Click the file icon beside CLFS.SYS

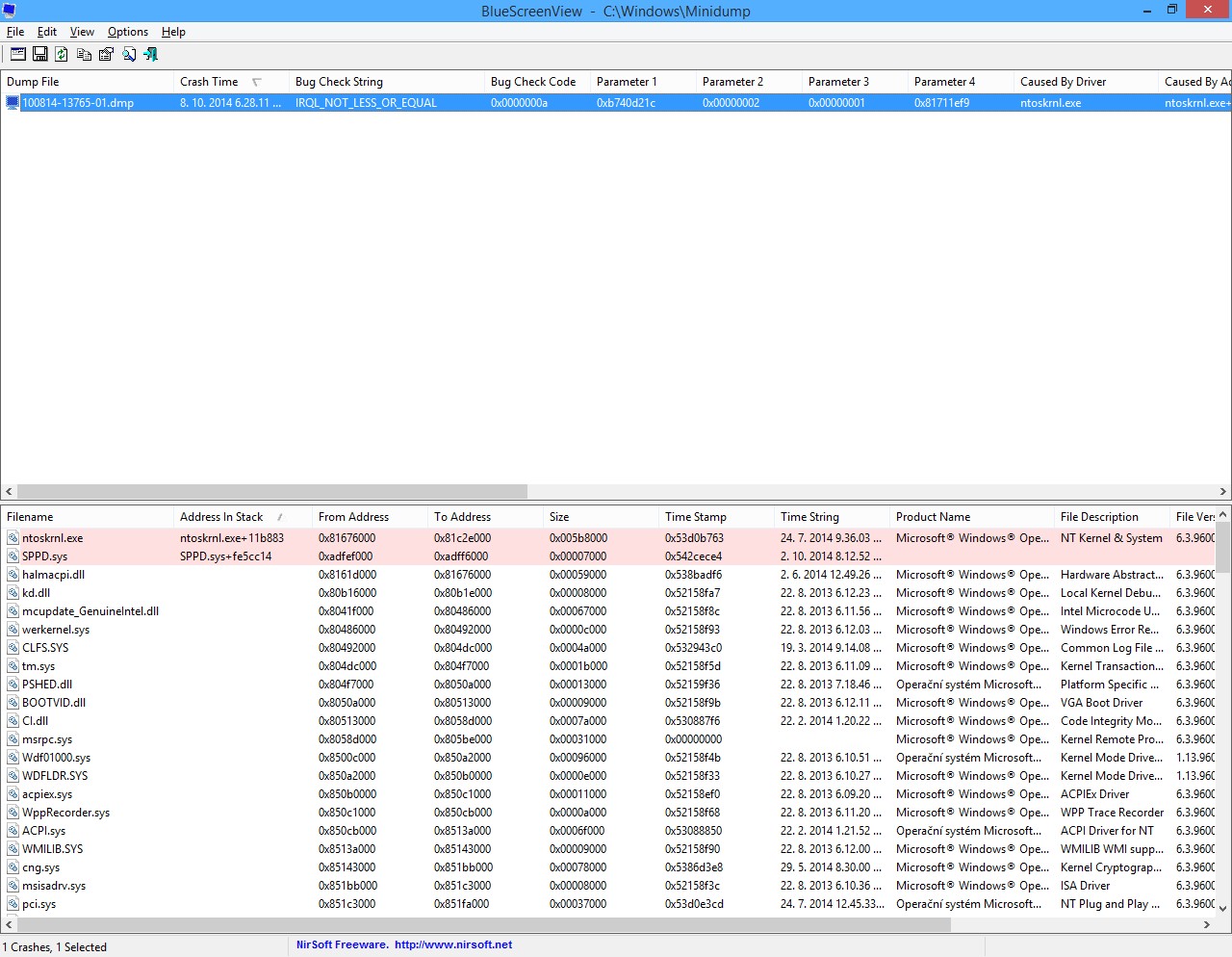point(13,648)
